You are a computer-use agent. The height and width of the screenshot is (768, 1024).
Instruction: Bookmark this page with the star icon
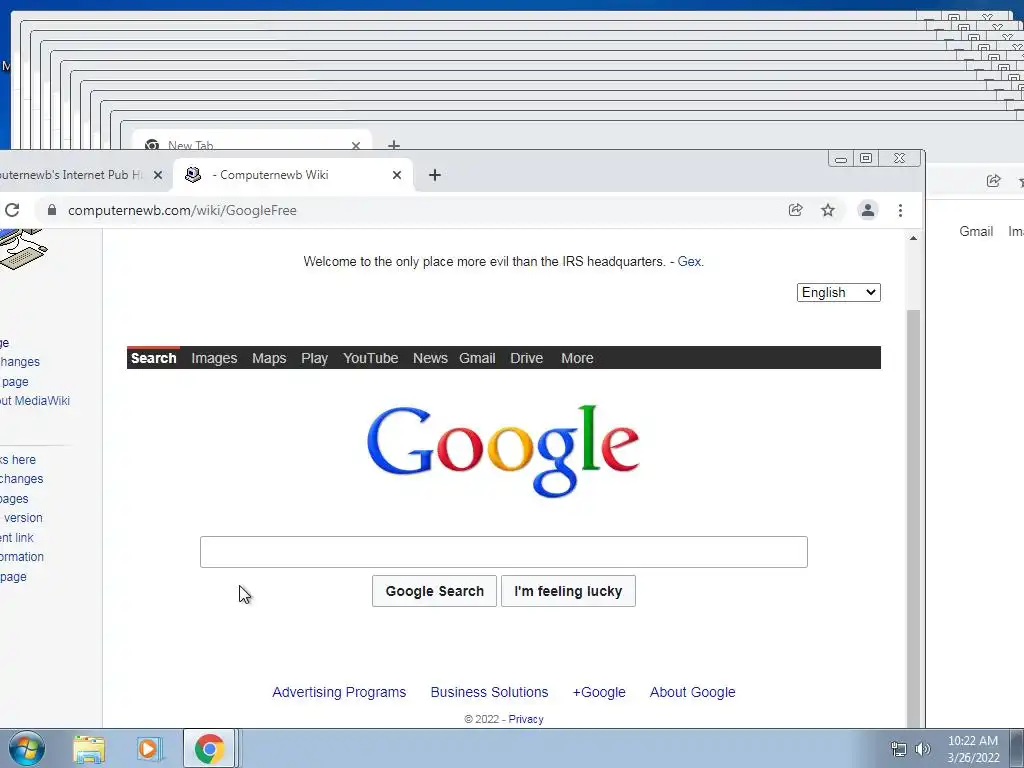(x=828, y=210)
